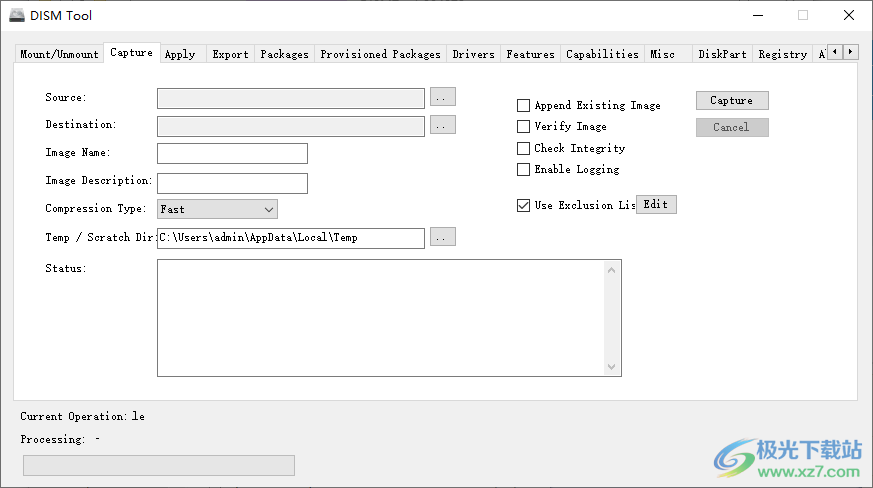Click the Cancel button
The height and width of the screenshot is (488, 873).
(732, 128)
